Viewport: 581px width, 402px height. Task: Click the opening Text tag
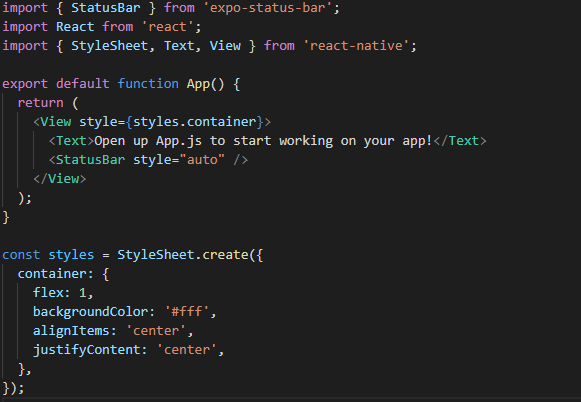(71, 141)
